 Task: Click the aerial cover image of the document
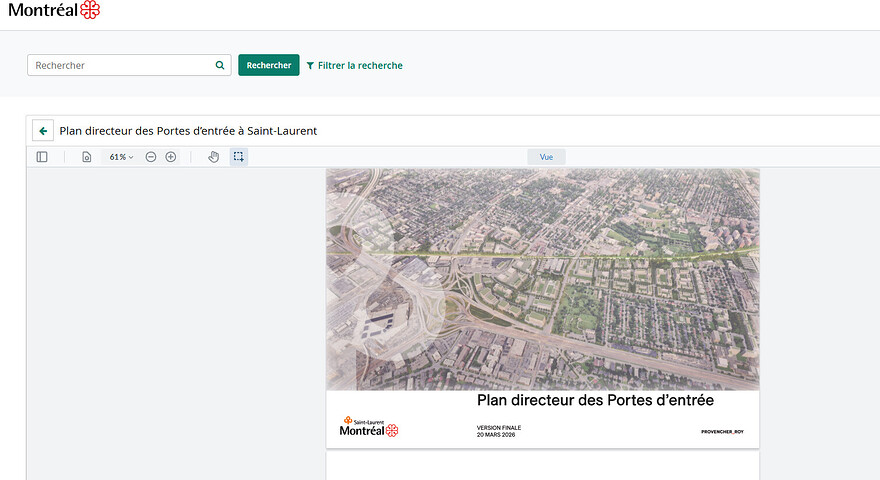click(543, 279)
